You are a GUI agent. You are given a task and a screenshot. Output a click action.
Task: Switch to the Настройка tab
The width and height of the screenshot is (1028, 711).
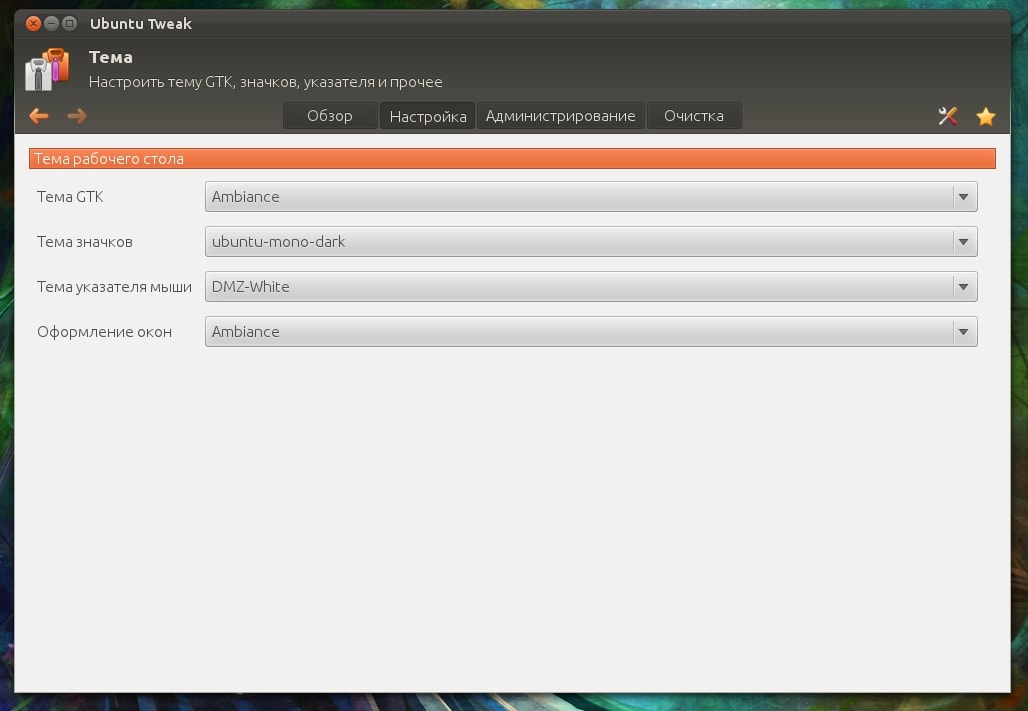click(x=427, y=116)
